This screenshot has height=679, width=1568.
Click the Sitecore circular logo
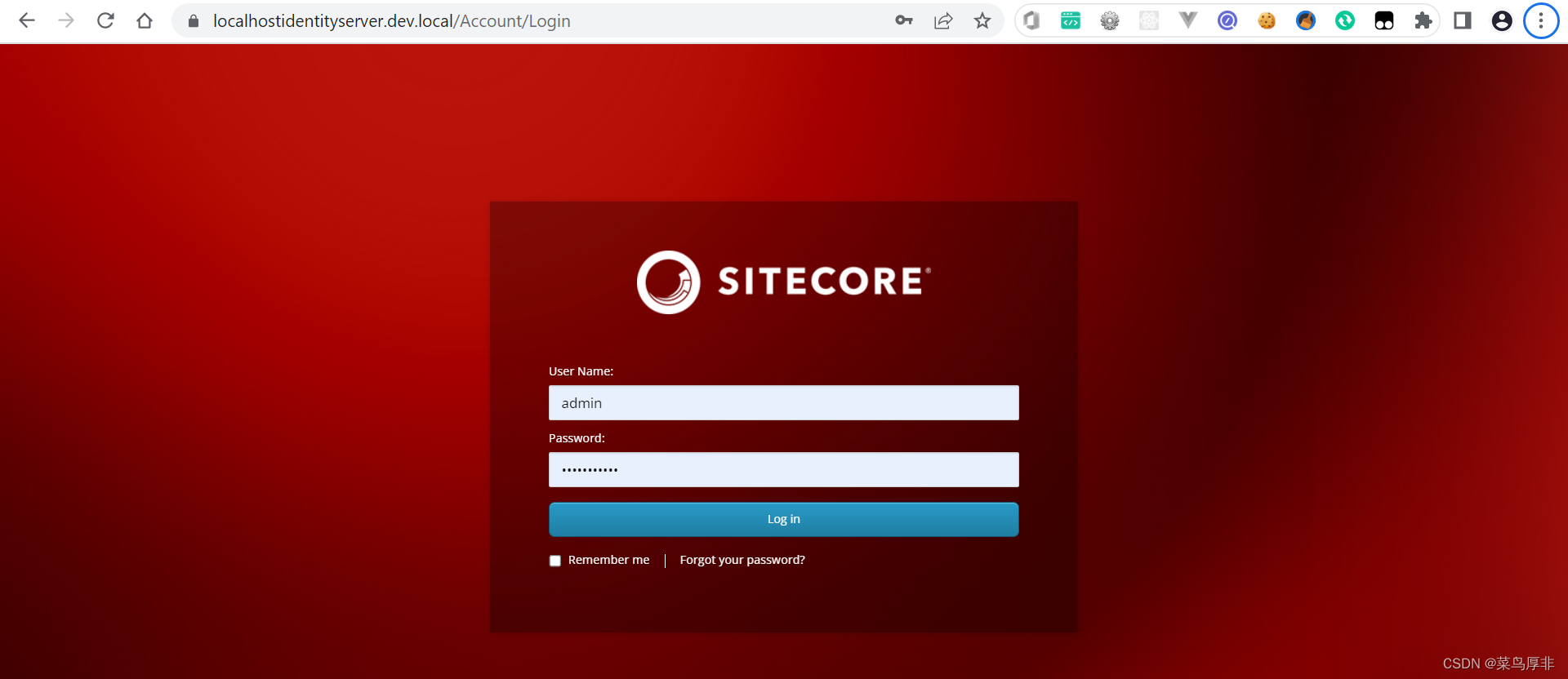[x=669, y=282]
